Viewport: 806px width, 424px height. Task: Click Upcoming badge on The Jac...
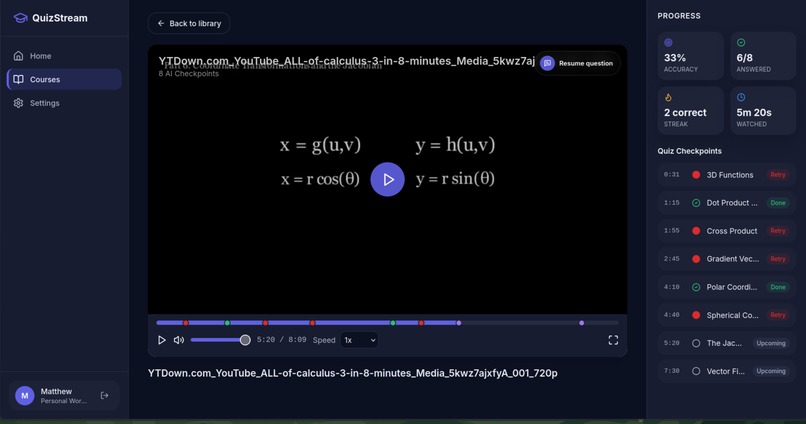coord(771,343)
